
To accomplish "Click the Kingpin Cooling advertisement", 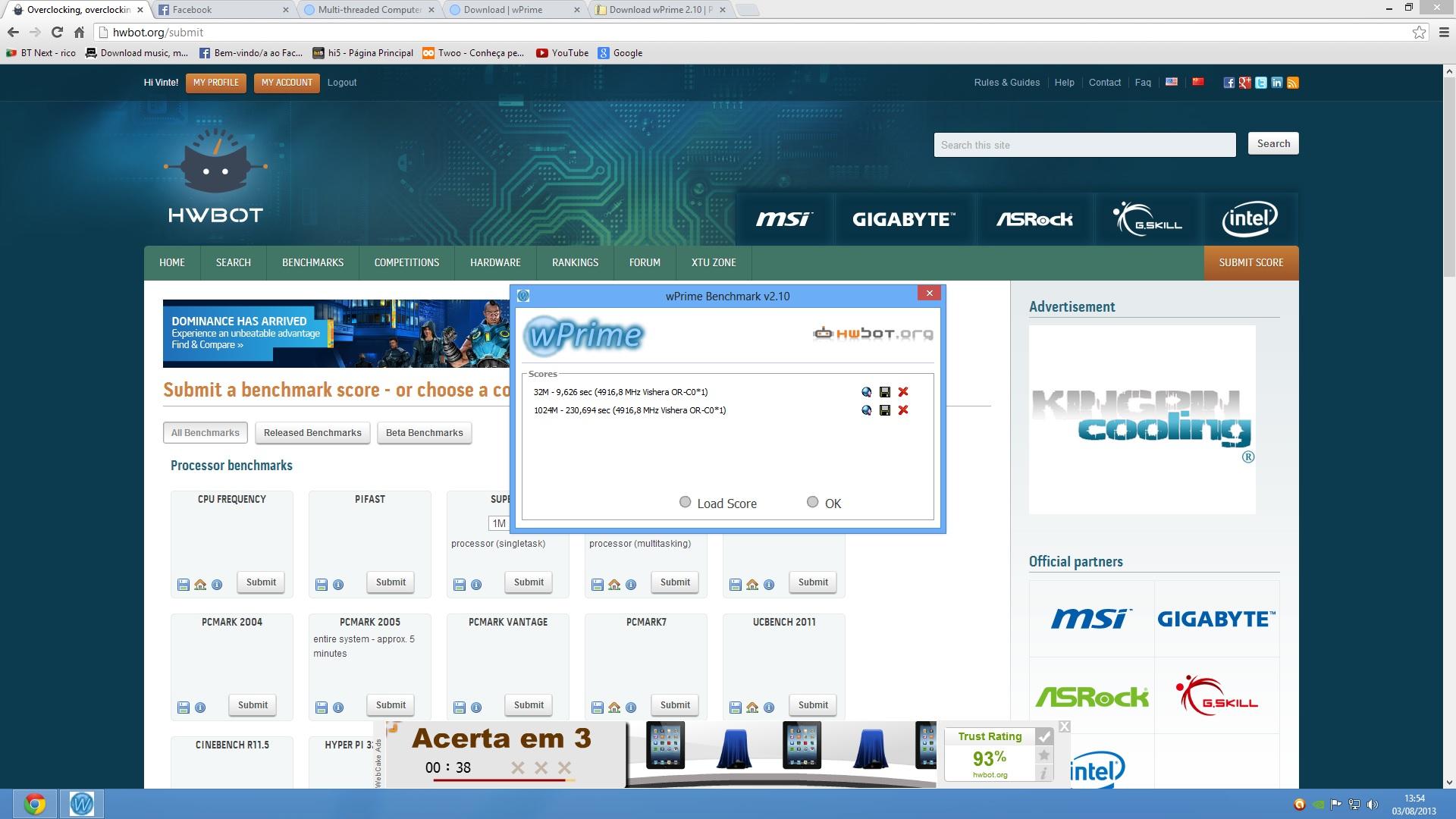I will (1142, 419).
